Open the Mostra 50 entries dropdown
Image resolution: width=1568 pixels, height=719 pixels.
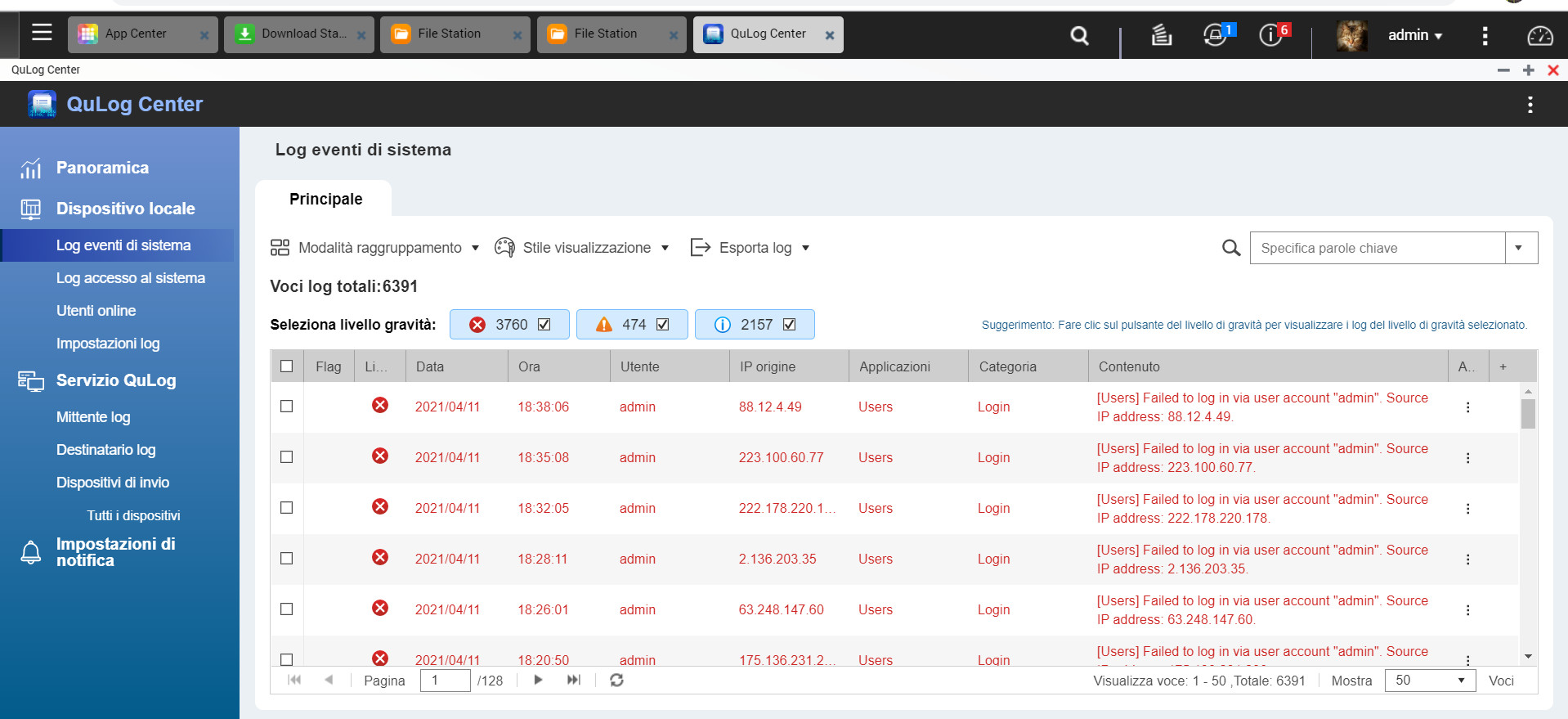click(1429, 681)
